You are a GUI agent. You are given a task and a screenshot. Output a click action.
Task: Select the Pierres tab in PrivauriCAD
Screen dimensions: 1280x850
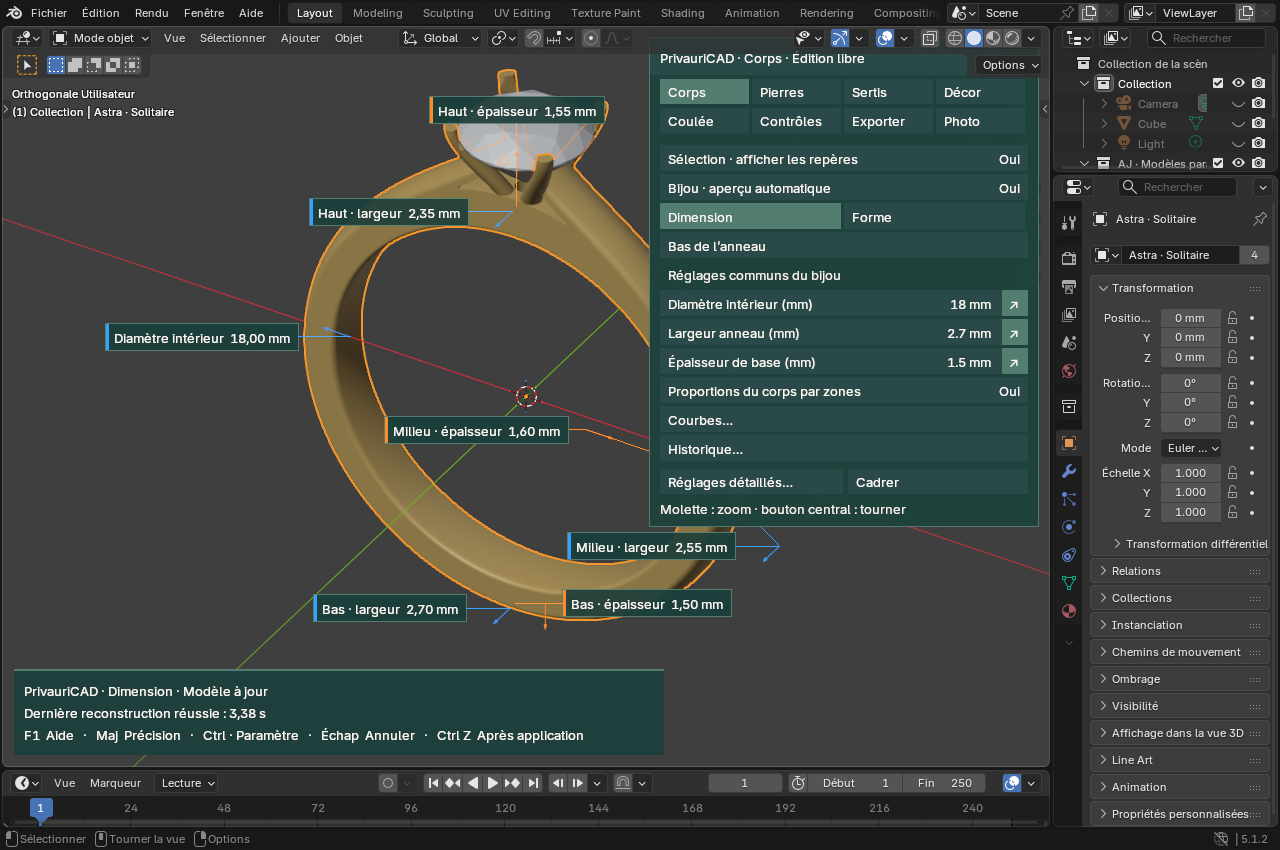click(x=796, y=92)
